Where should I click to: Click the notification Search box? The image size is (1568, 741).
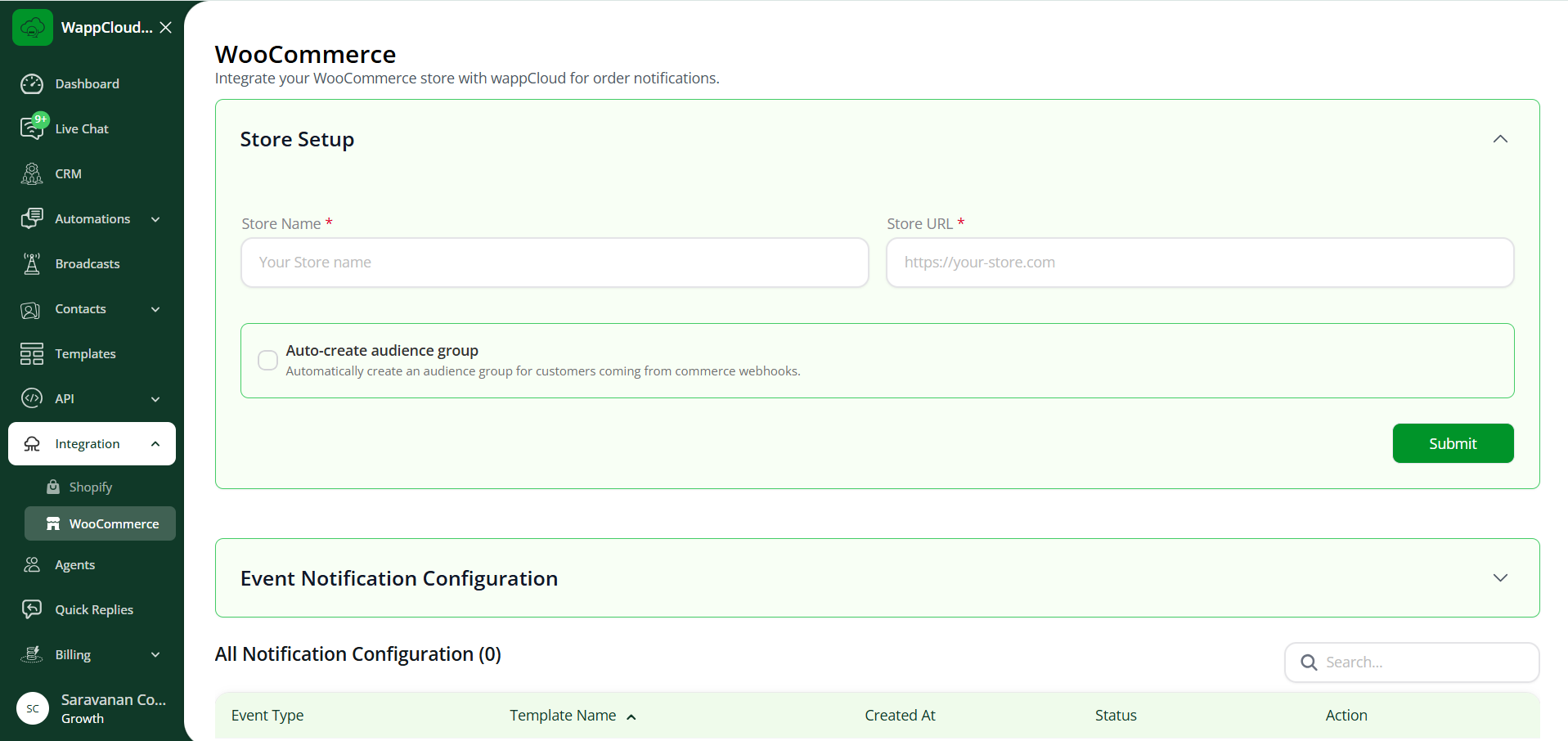tap(1412, 662)
